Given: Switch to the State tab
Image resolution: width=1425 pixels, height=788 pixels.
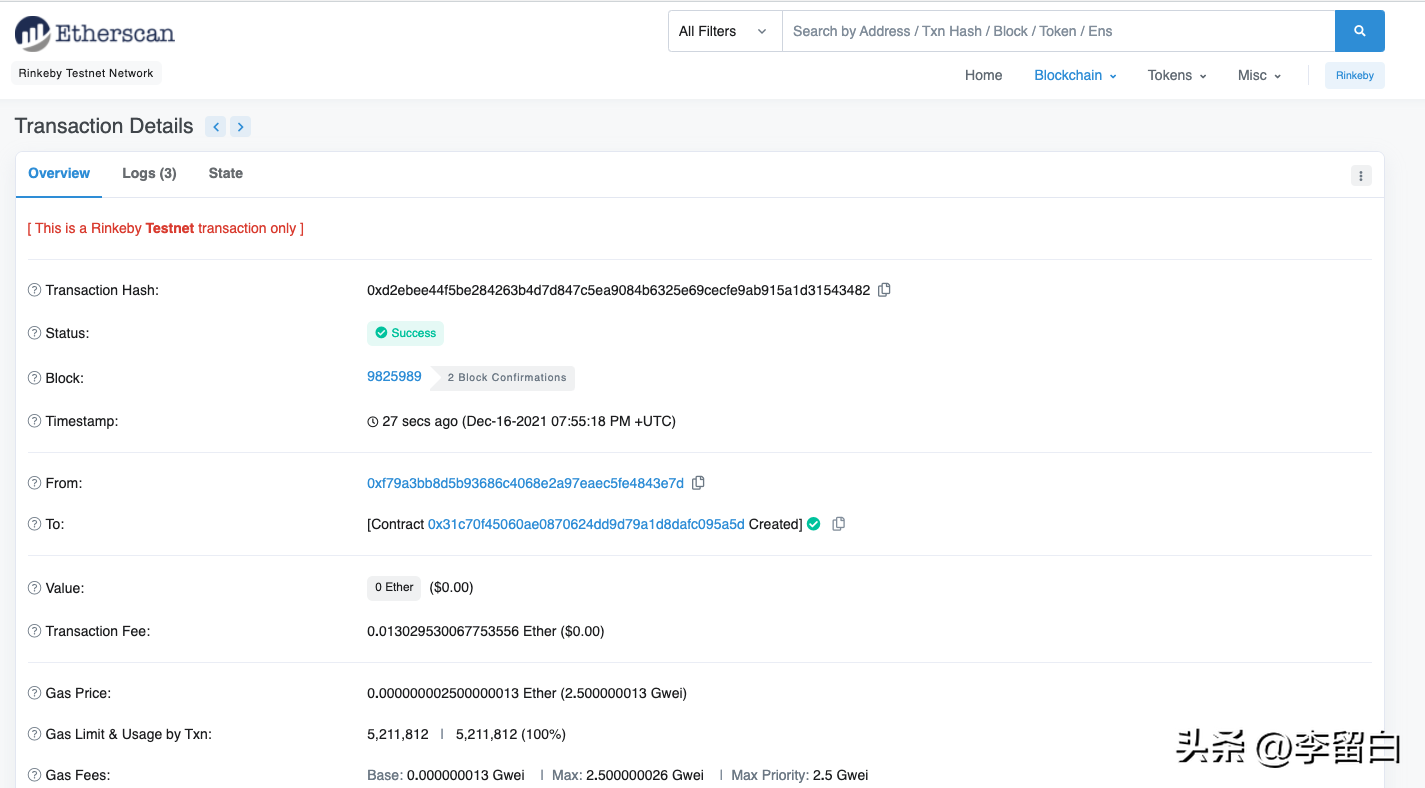Looking at the screenshot, I should 225,173.
